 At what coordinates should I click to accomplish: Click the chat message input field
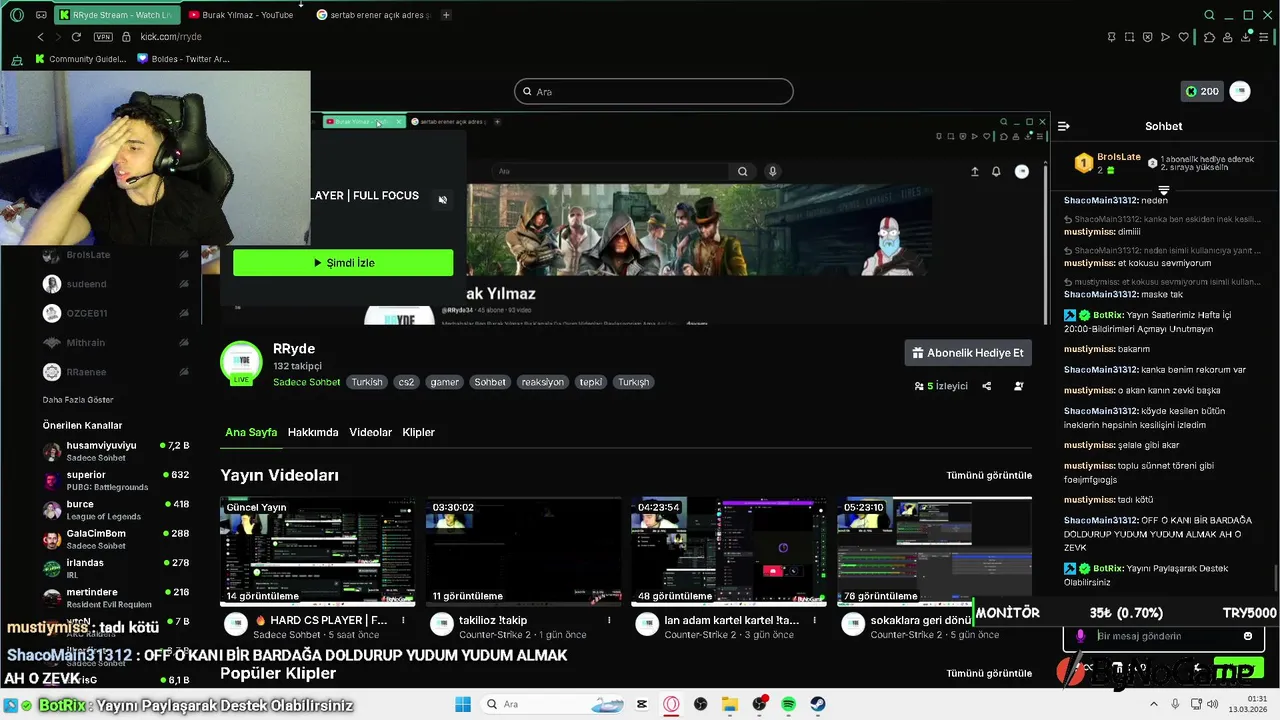pyautogui.click(x=1164, y=636)
